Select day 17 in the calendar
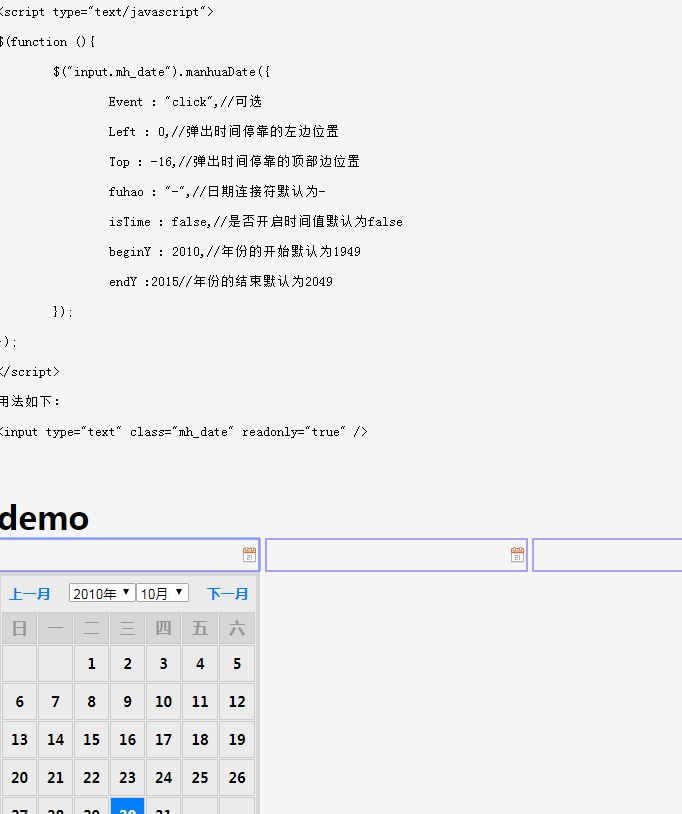 pos(163,739)
